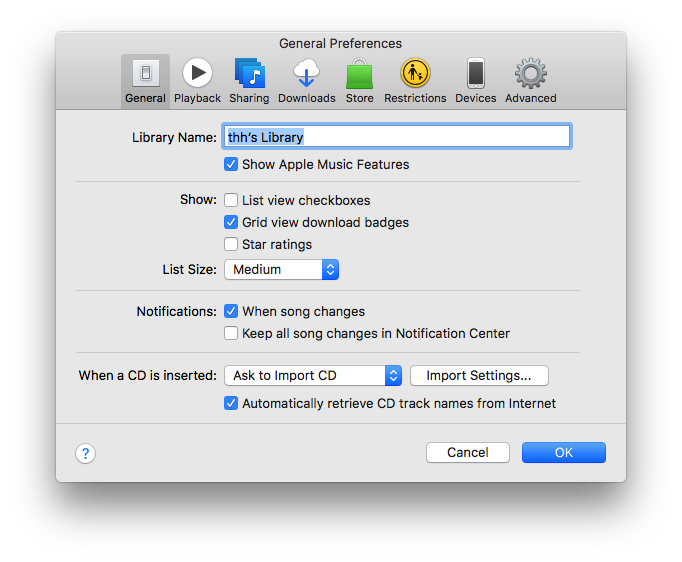Click the help question mark button
This screenshot has height=562, width=682.
[x=85, y=454]
